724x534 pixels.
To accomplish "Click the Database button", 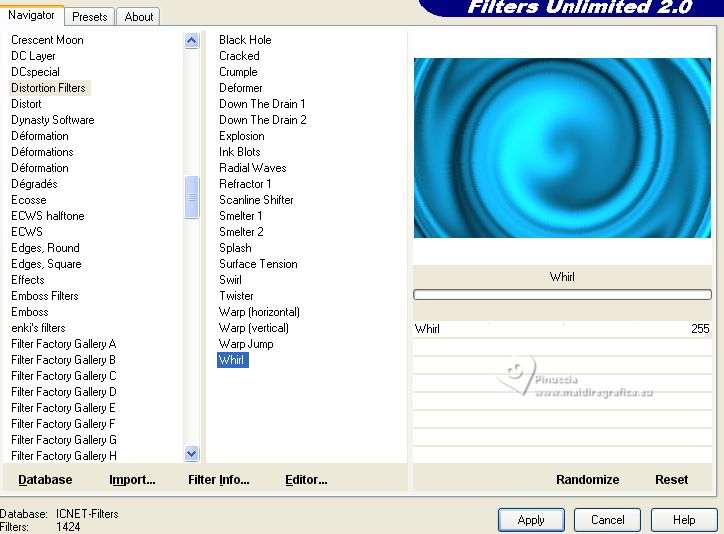I will [45, 480].
